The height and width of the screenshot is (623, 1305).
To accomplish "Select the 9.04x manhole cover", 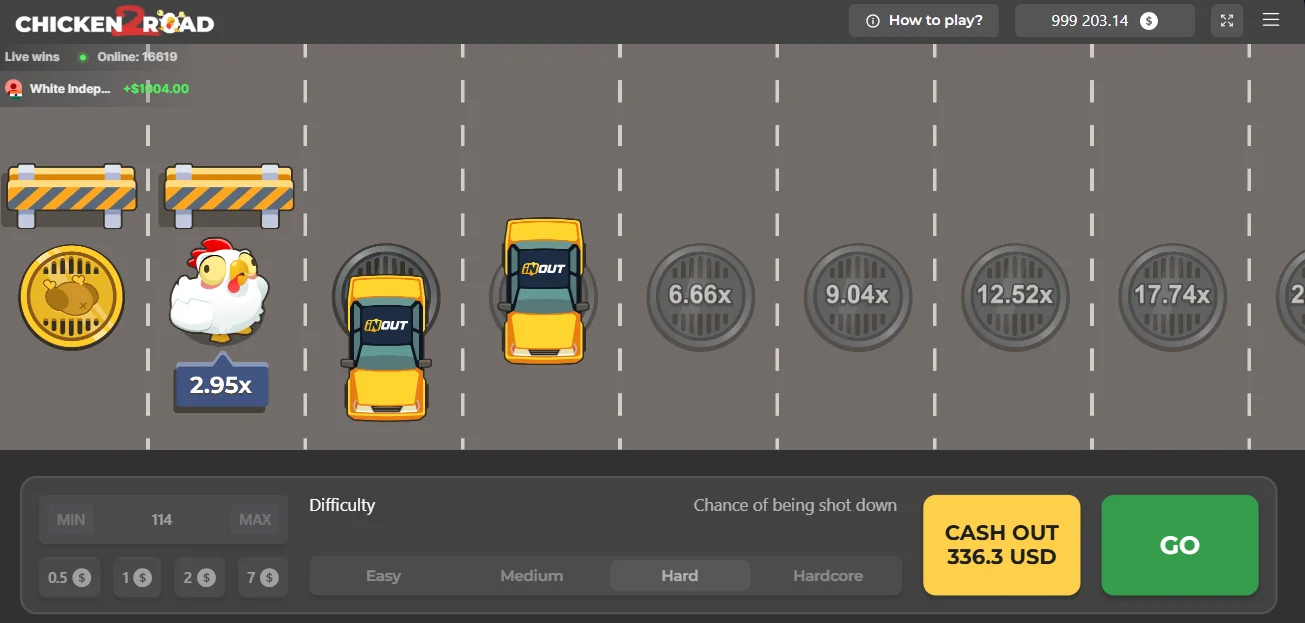I will point(857,296).
